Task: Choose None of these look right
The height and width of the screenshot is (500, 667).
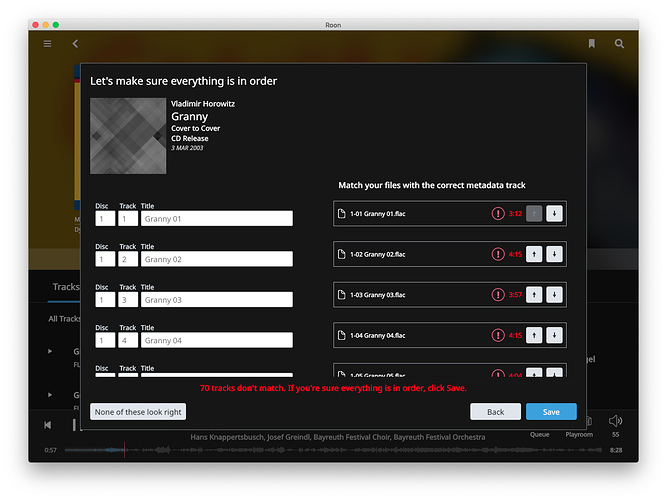Action: point(138,411)
